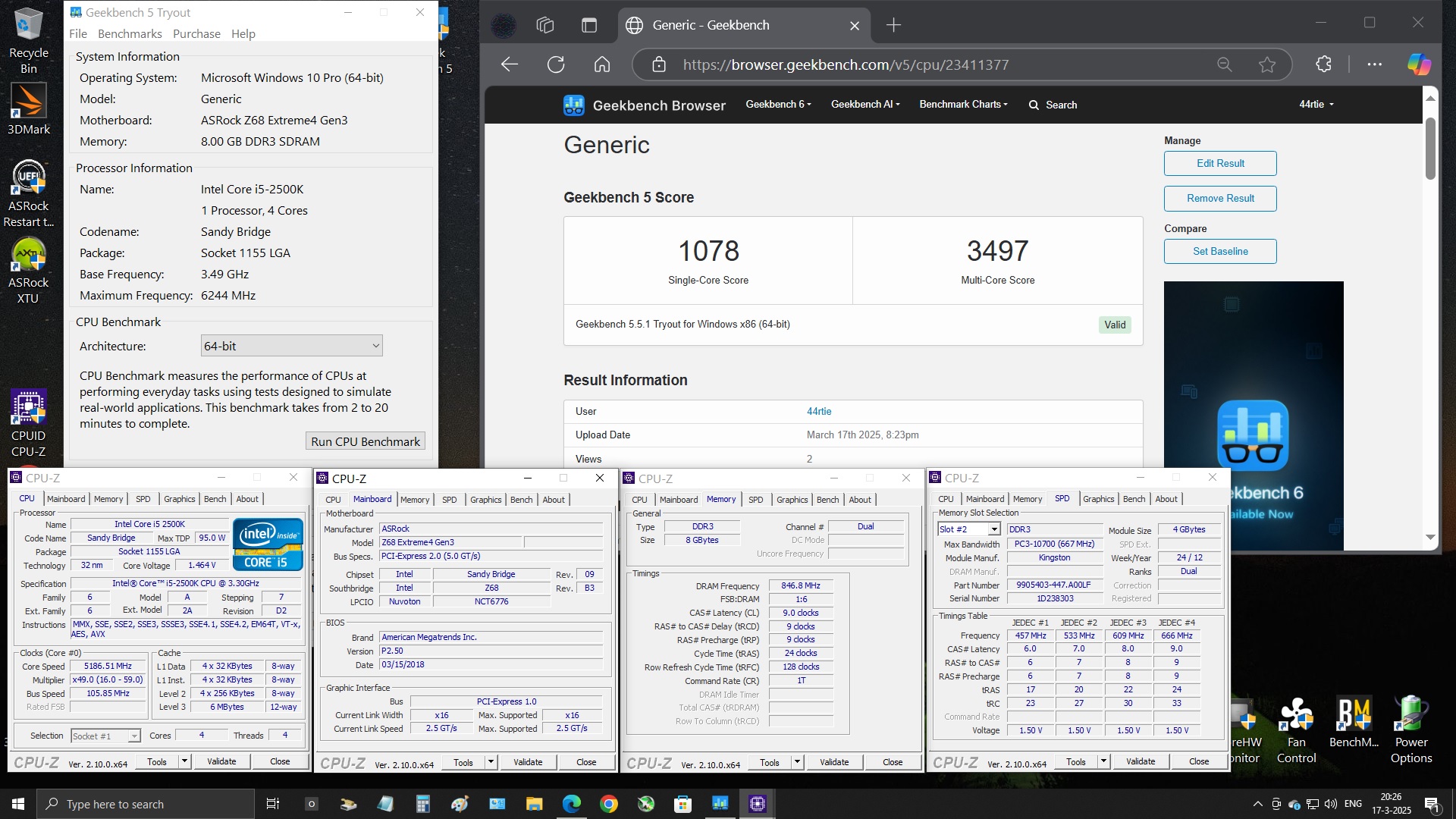1456x819 pixels.
Task: Open Calculator from the taskbar
Action: coord(422,804)
